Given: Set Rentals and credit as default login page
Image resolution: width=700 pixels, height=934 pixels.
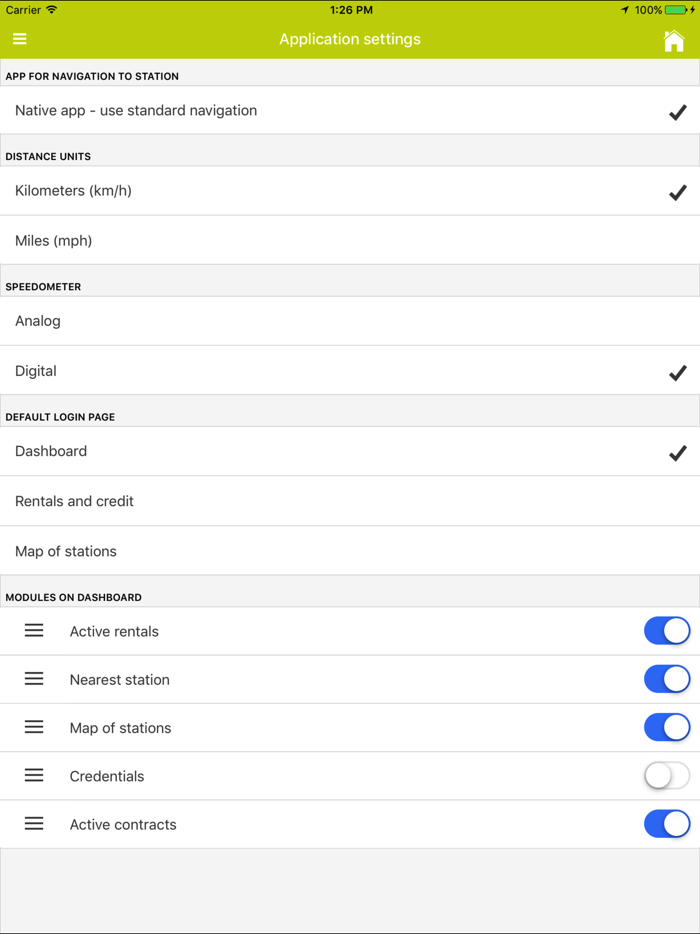Looking at the screenshot, I should tap(350, 501).
